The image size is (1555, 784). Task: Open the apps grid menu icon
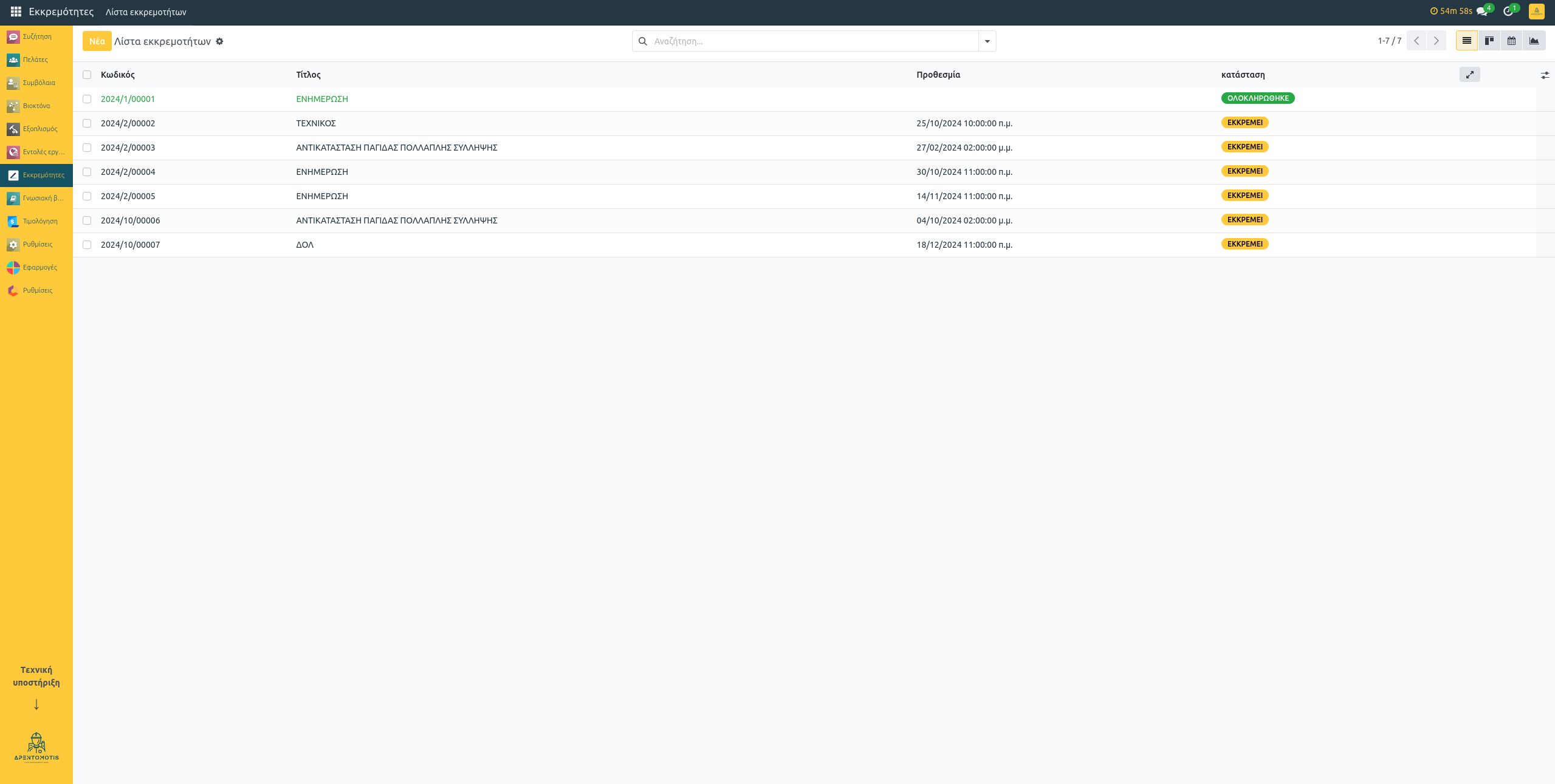click(x=16, y=12)
